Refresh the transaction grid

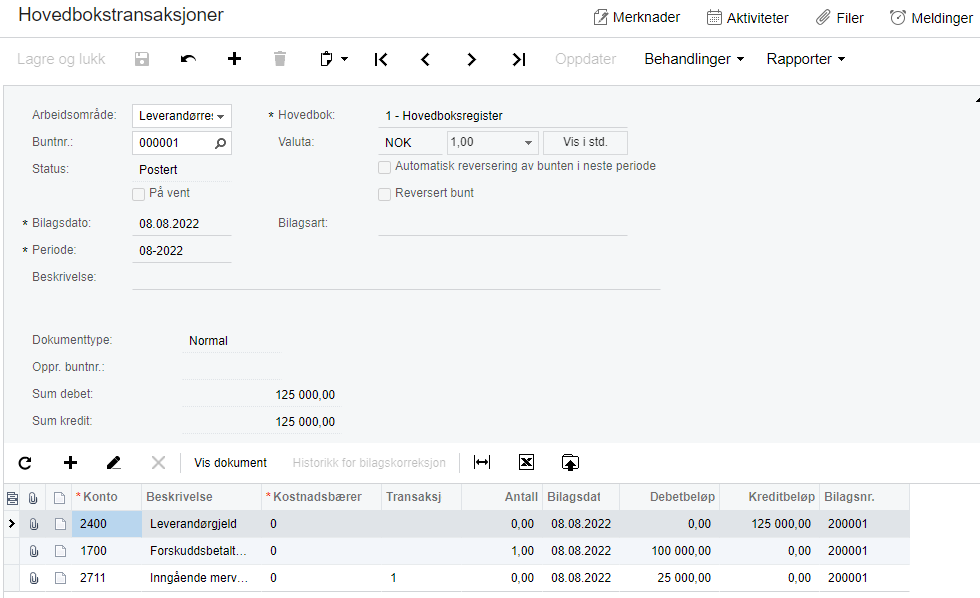(x=25, y=463)
